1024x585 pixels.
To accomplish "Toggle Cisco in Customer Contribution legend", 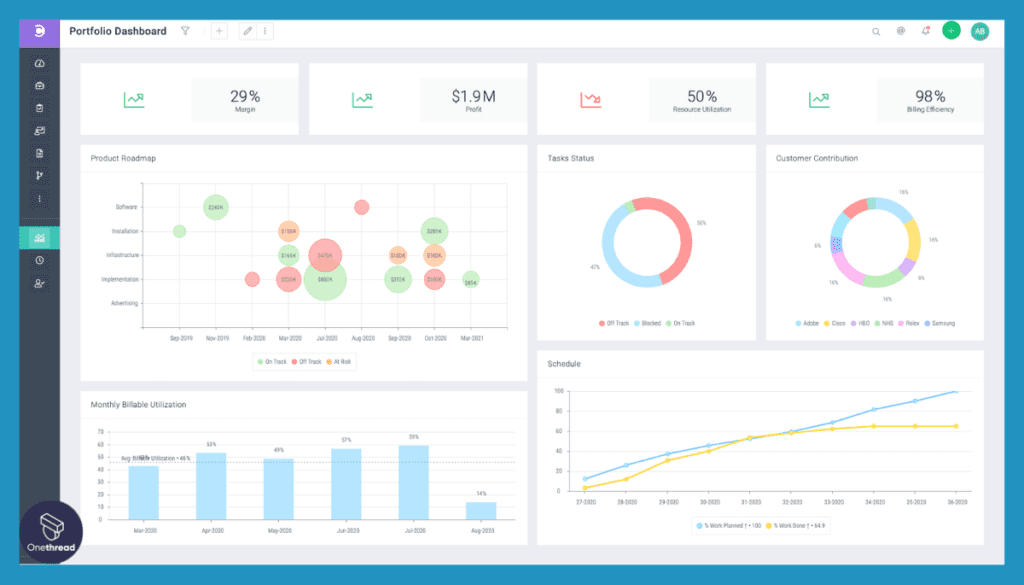I will tap(835, 323).
